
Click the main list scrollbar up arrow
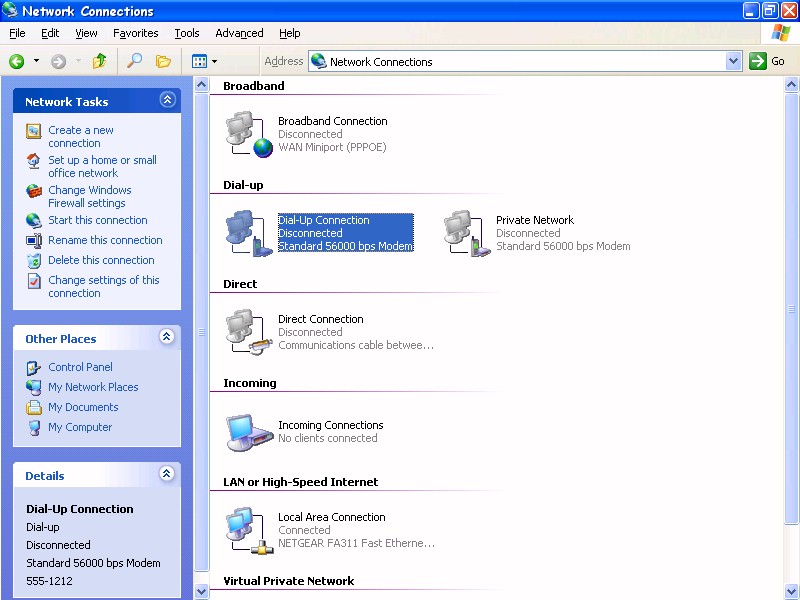point(791,84)
